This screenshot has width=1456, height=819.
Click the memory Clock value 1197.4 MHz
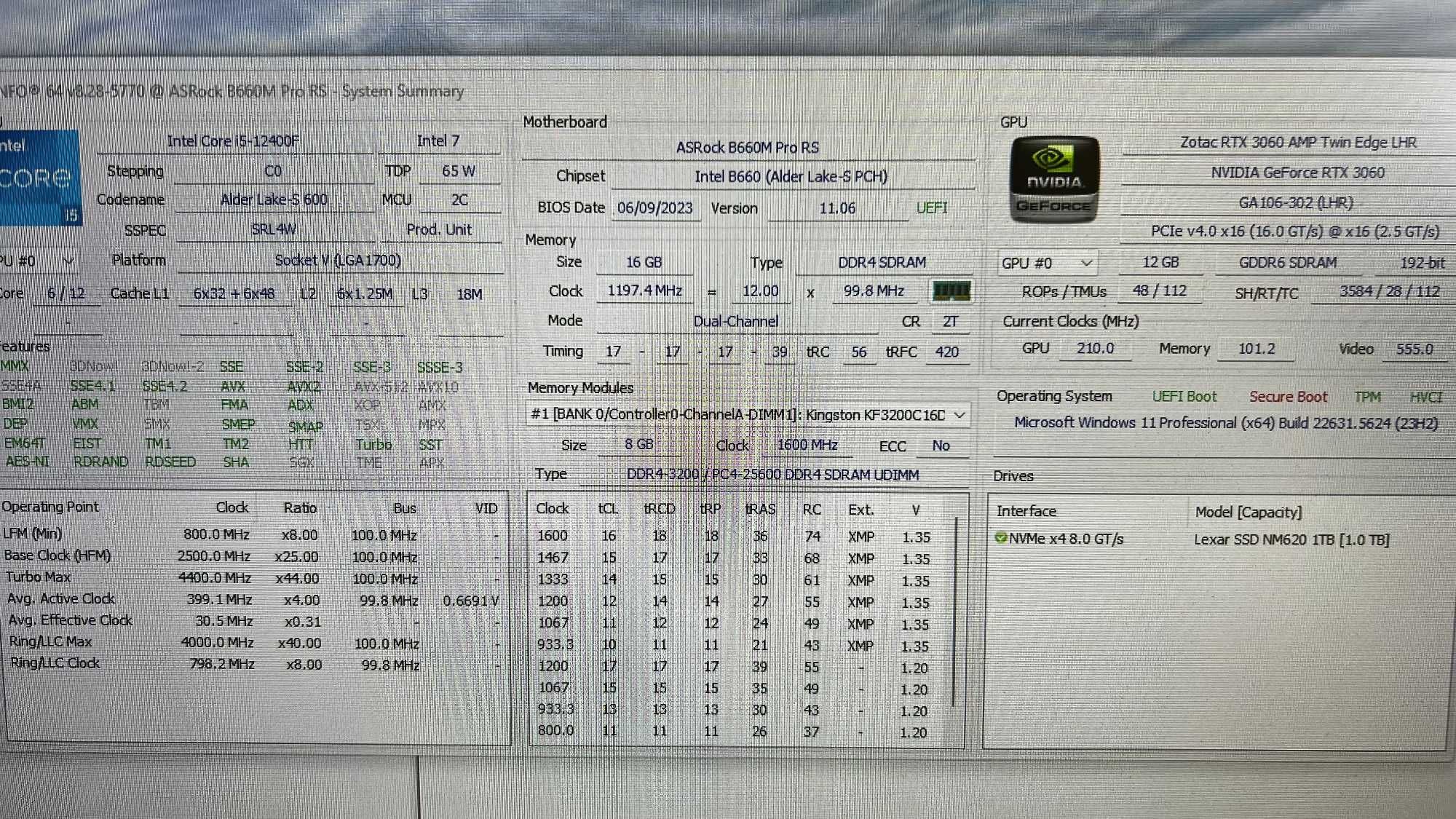(644, 291)
